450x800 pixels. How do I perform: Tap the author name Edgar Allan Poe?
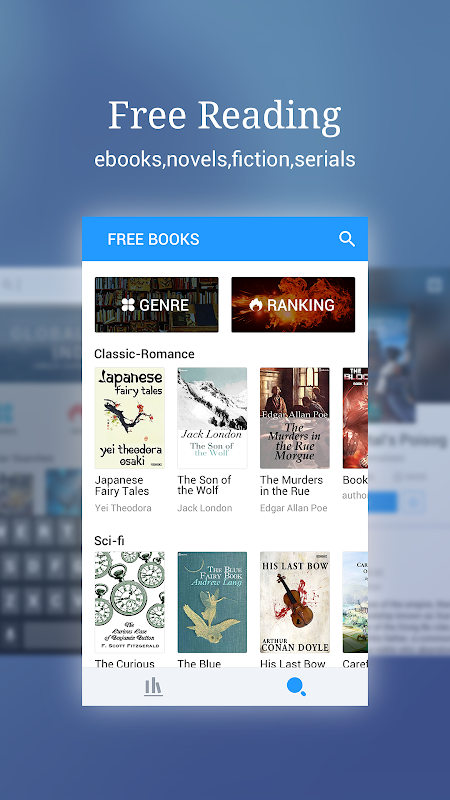click(x=294, y=508)
